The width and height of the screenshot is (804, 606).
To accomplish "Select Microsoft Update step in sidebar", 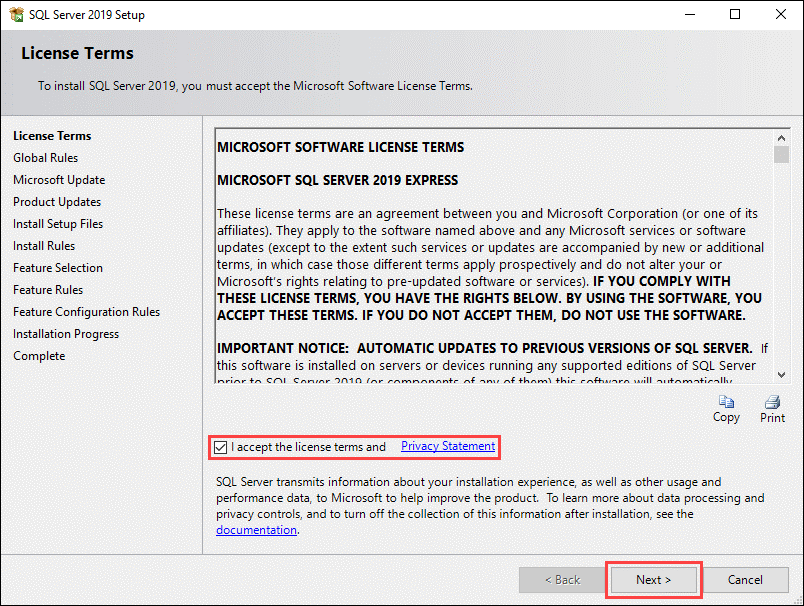I will 59,180.
